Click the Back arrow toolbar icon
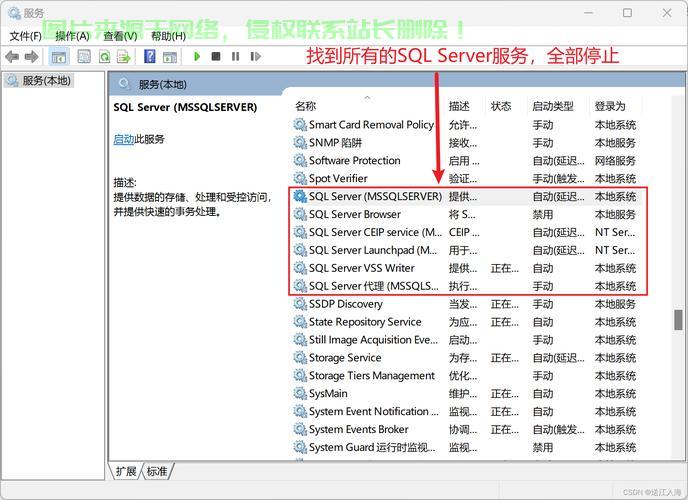Screen dimensions: 688x500 tap(12, 57)
